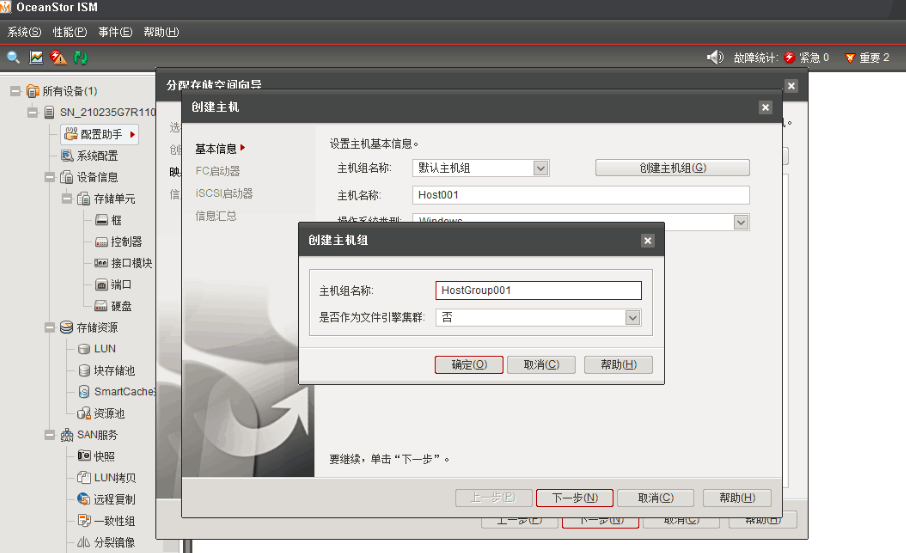Click the Host001 host name field

(x=581, y=195)
